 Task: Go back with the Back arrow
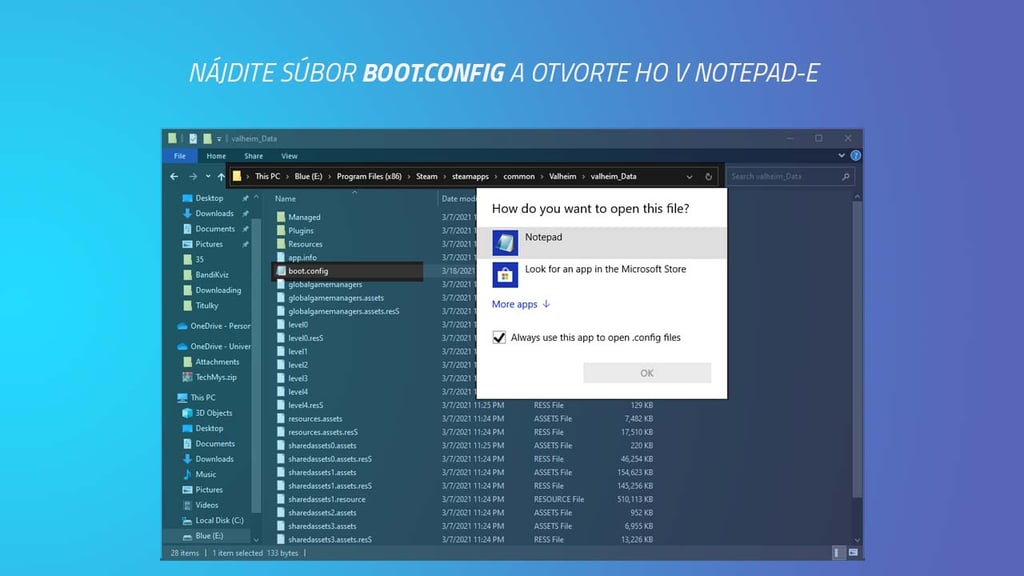point(174,176)
